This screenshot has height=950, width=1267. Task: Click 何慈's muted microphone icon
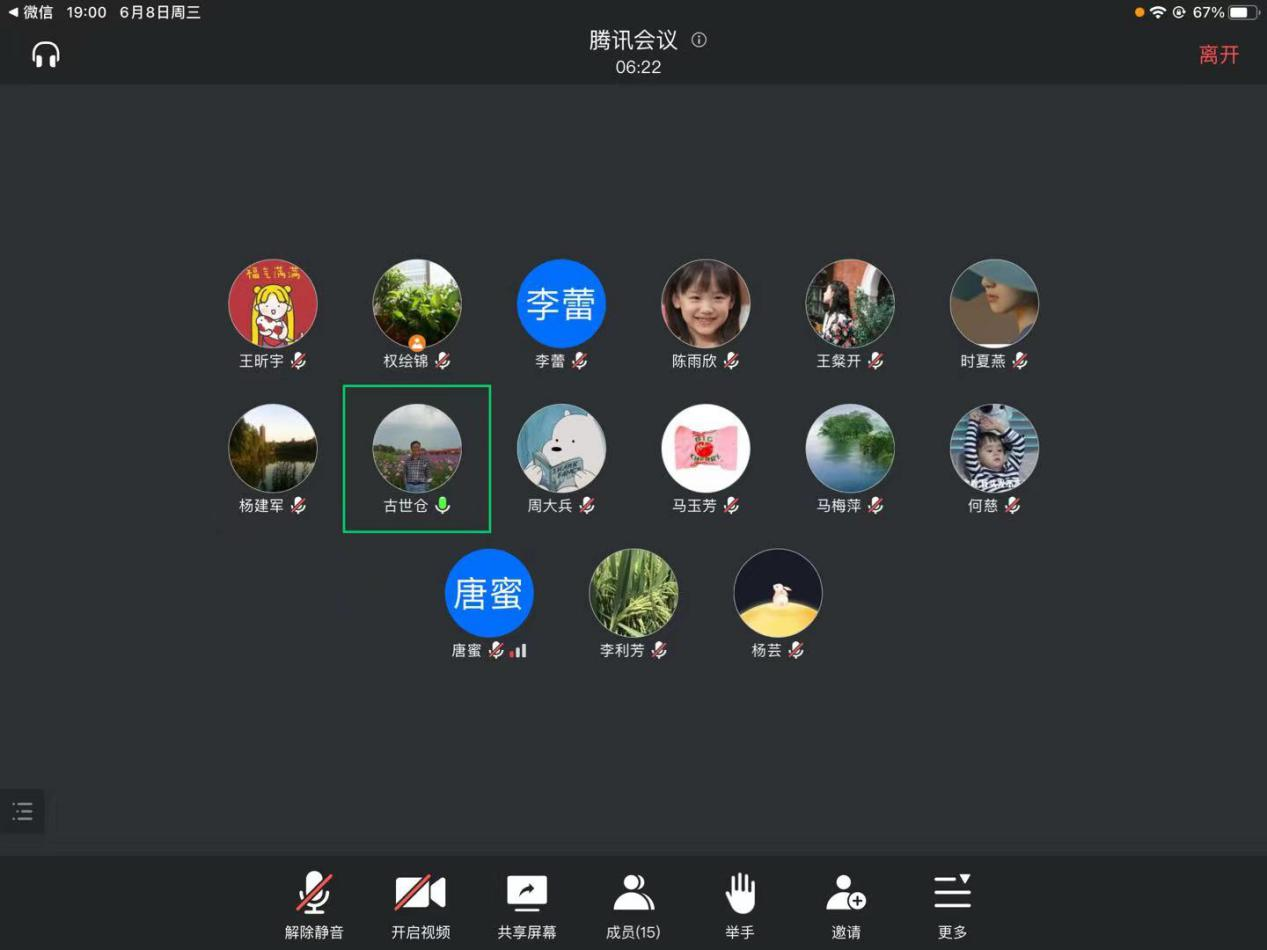[x=1012, y=506]
